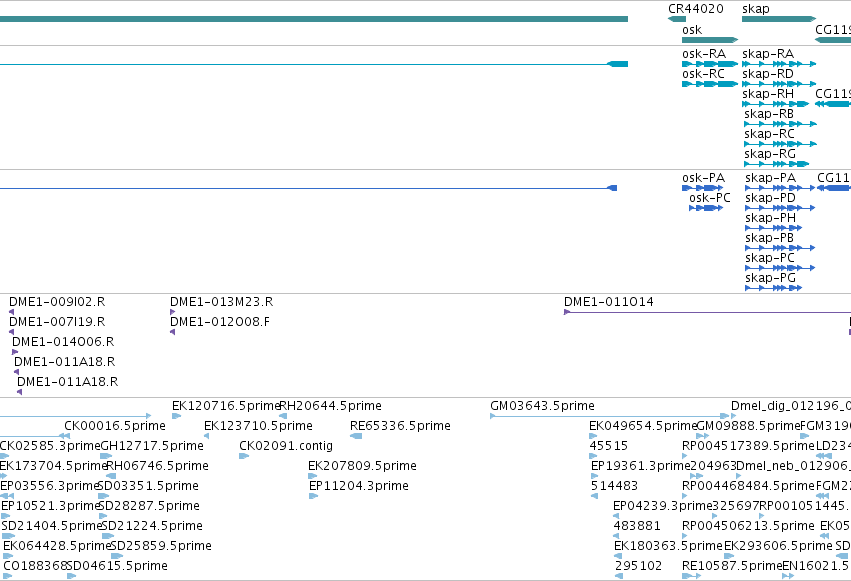Select EST EK173704.5prime
851x581 pixels.
[4, 476]
